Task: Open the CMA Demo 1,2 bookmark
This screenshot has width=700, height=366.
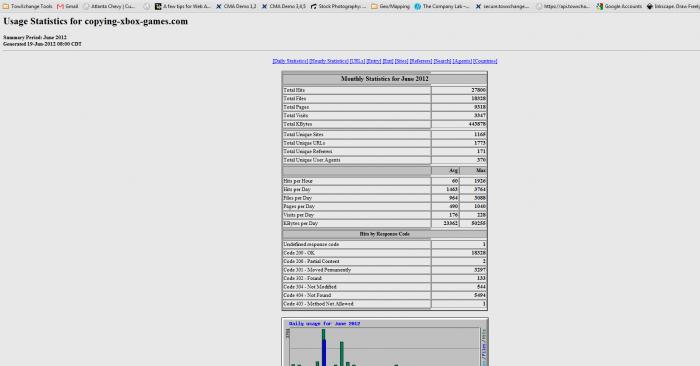Action: [x=236, y=6]
